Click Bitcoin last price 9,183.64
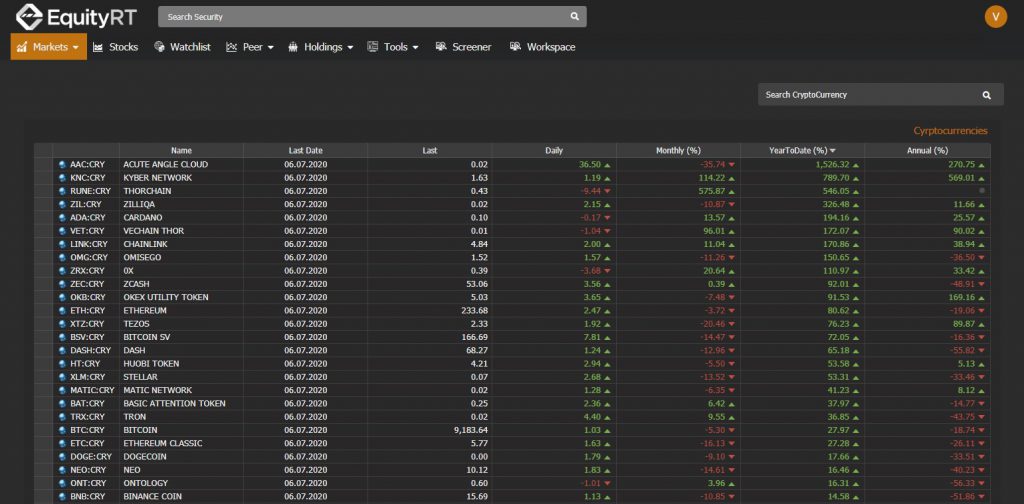The width and height of the screenshot is (1024, 504). [471, 430]
